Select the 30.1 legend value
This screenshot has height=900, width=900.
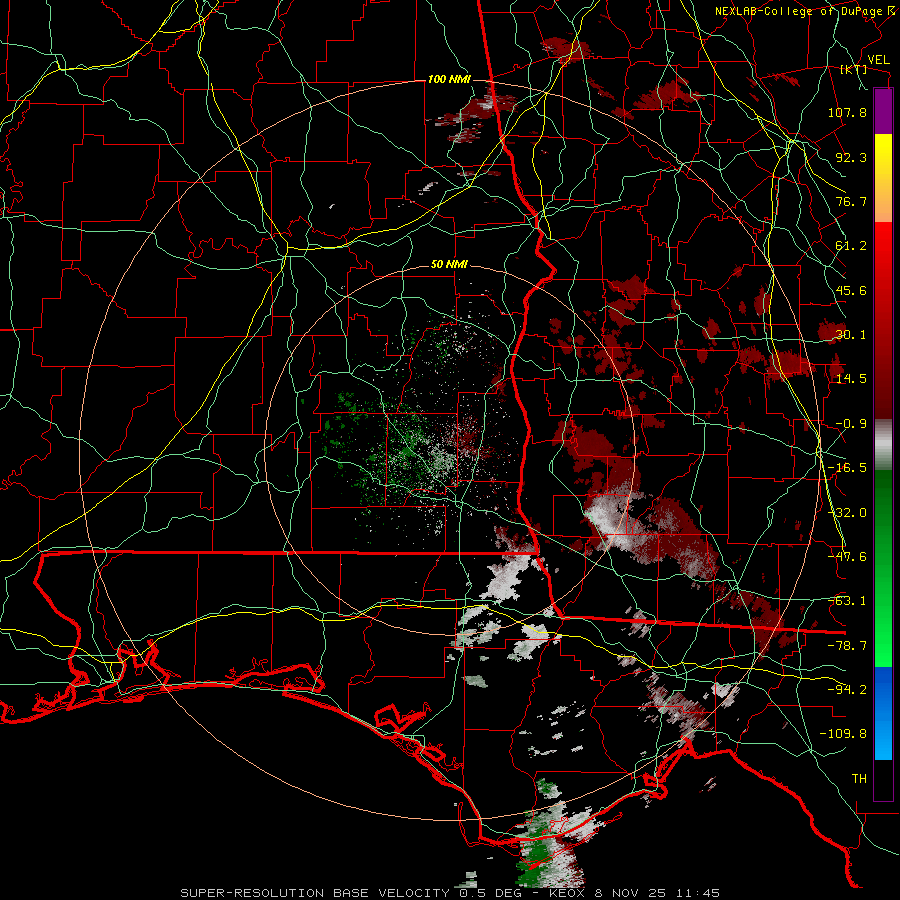tap(851, 335)
